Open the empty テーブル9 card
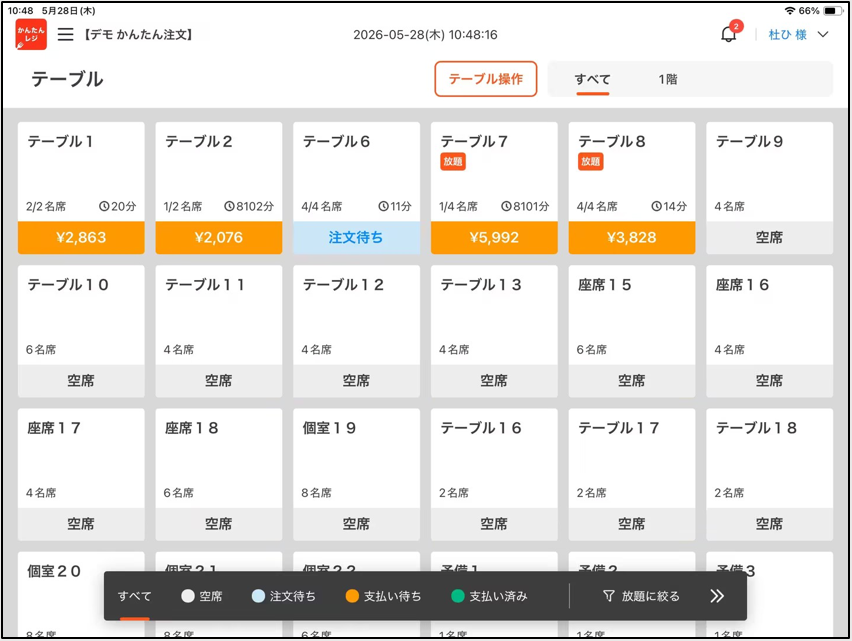 [769, 188]
